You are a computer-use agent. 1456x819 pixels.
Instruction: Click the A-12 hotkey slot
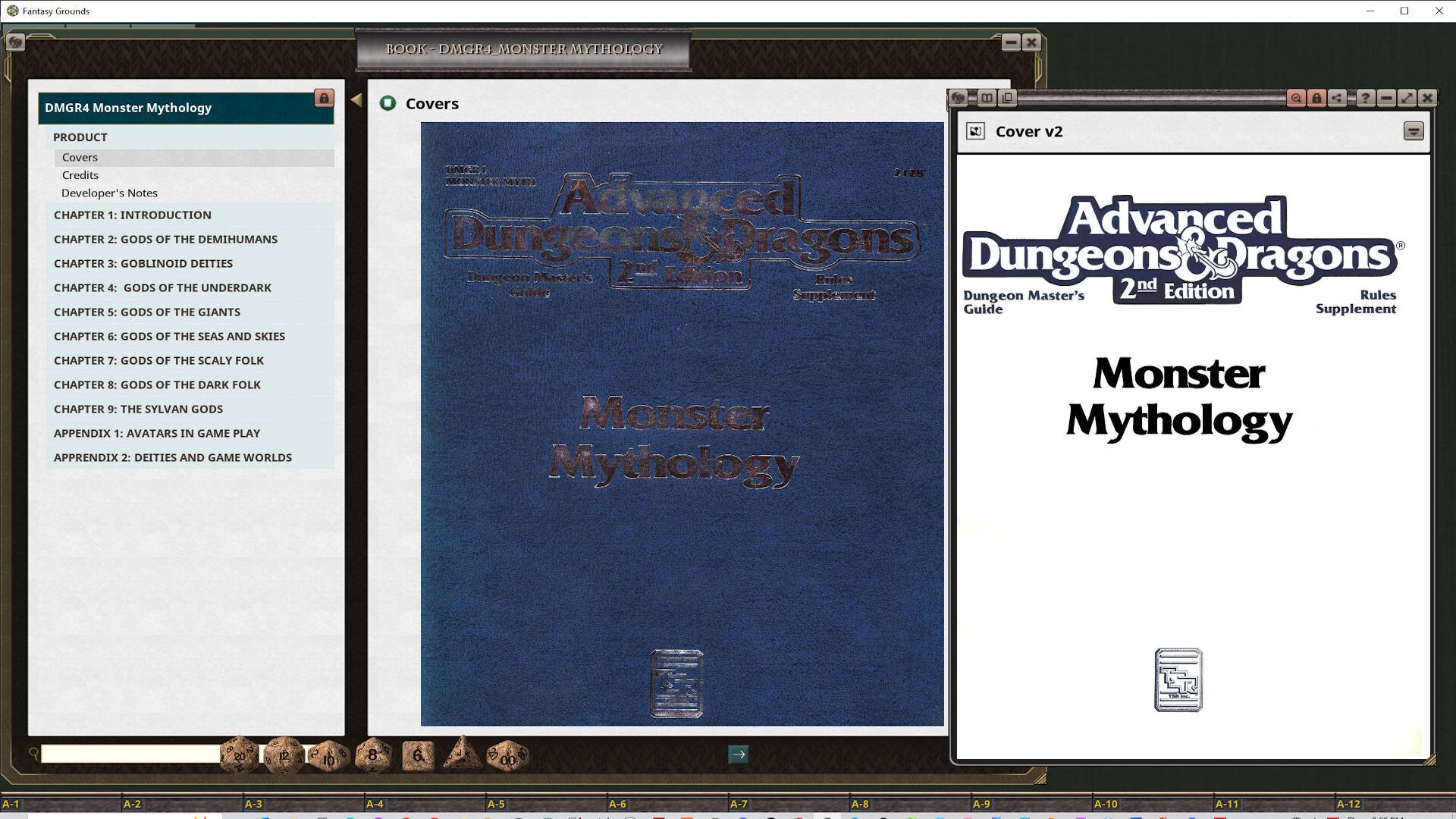click(1395, 804)
